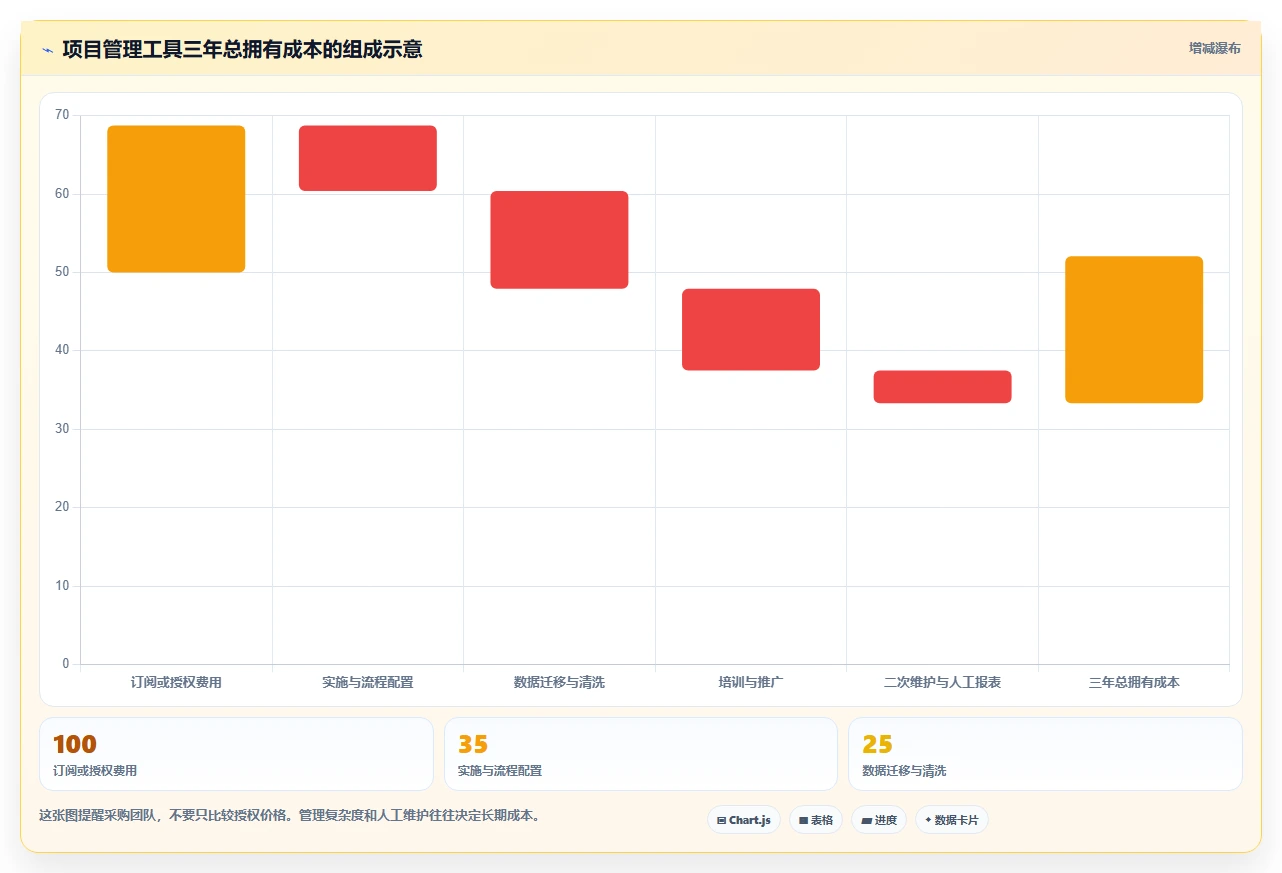Select the red 实施与流程配置 bar
The image size is (1282, 873).
[x=368, y=158]
